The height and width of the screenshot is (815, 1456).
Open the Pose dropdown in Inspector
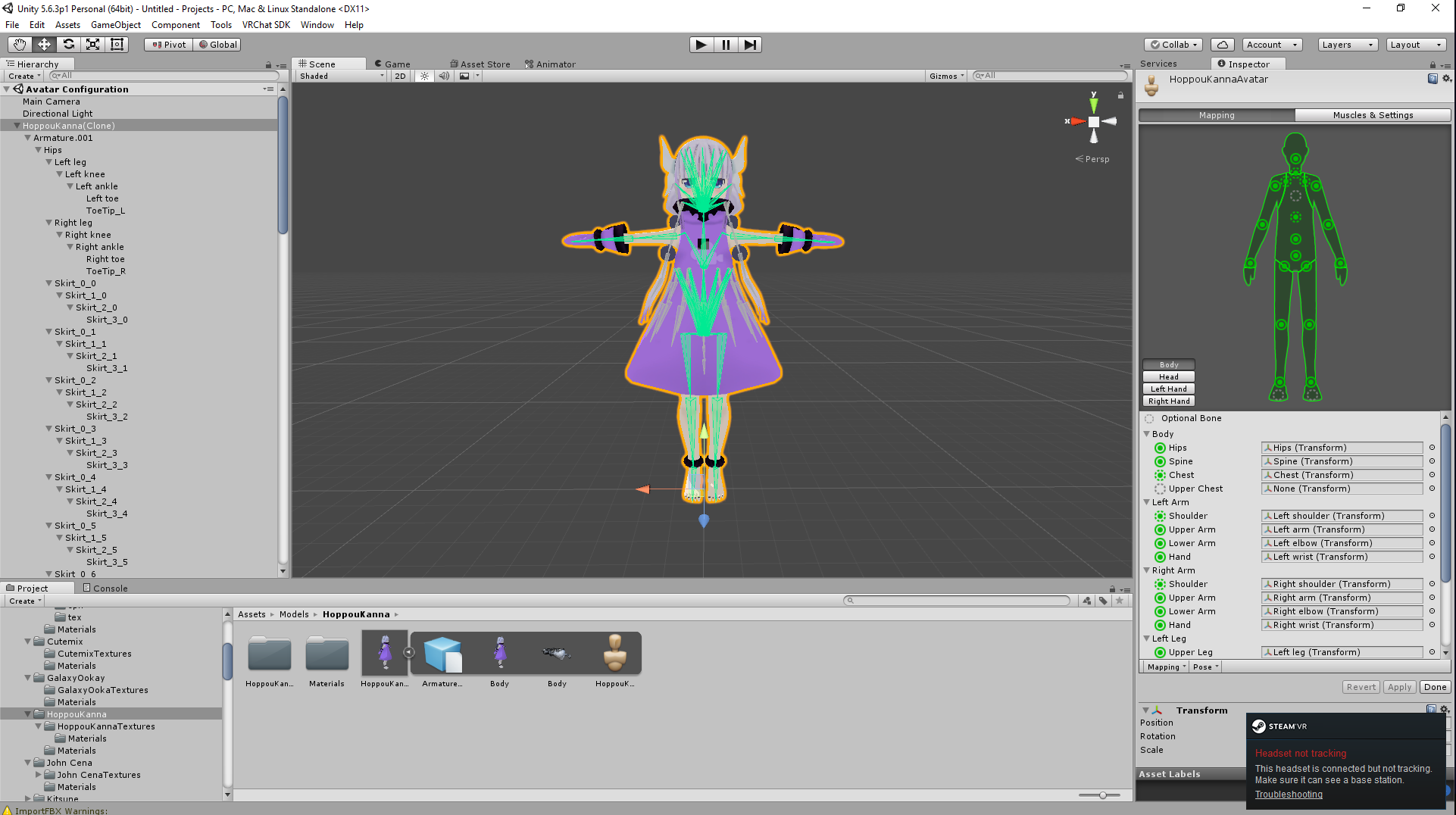click(x=1205, y=667)
